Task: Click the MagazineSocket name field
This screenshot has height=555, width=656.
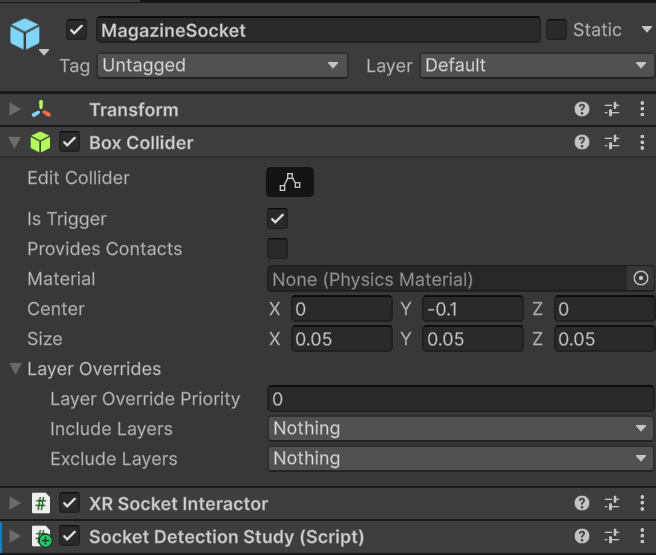Action: pyautogui.click(x=317, y=30)
